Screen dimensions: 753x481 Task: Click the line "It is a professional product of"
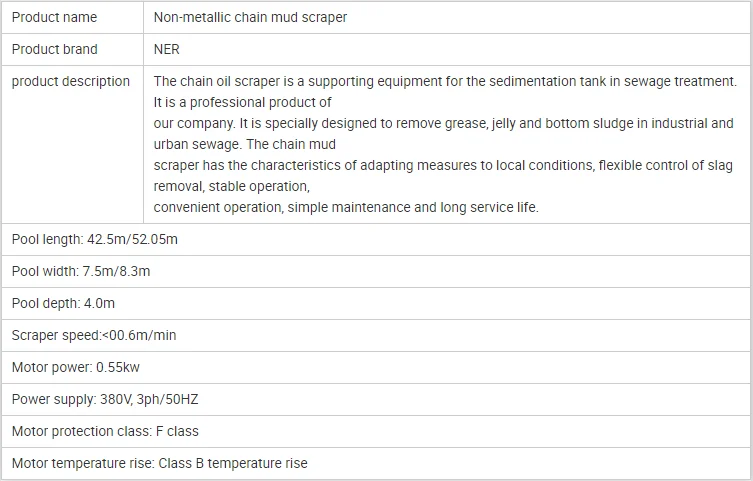[x=242, y=102]
